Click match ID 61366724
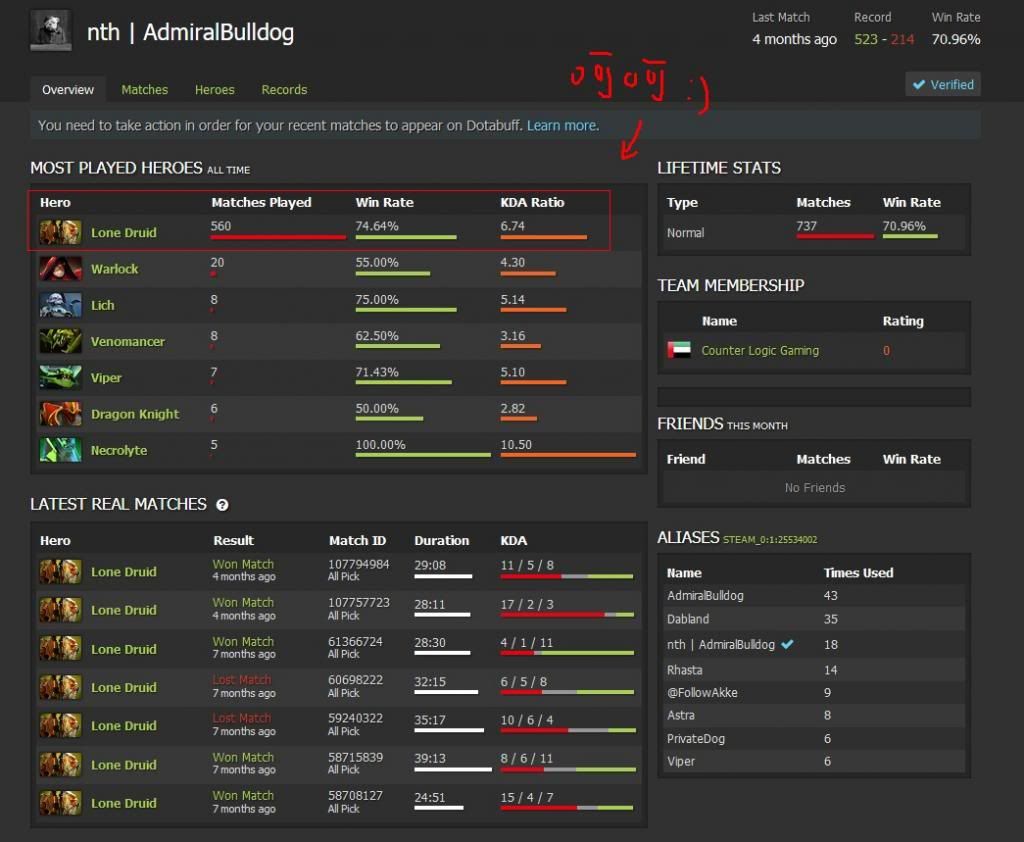 tap(355, 641)
